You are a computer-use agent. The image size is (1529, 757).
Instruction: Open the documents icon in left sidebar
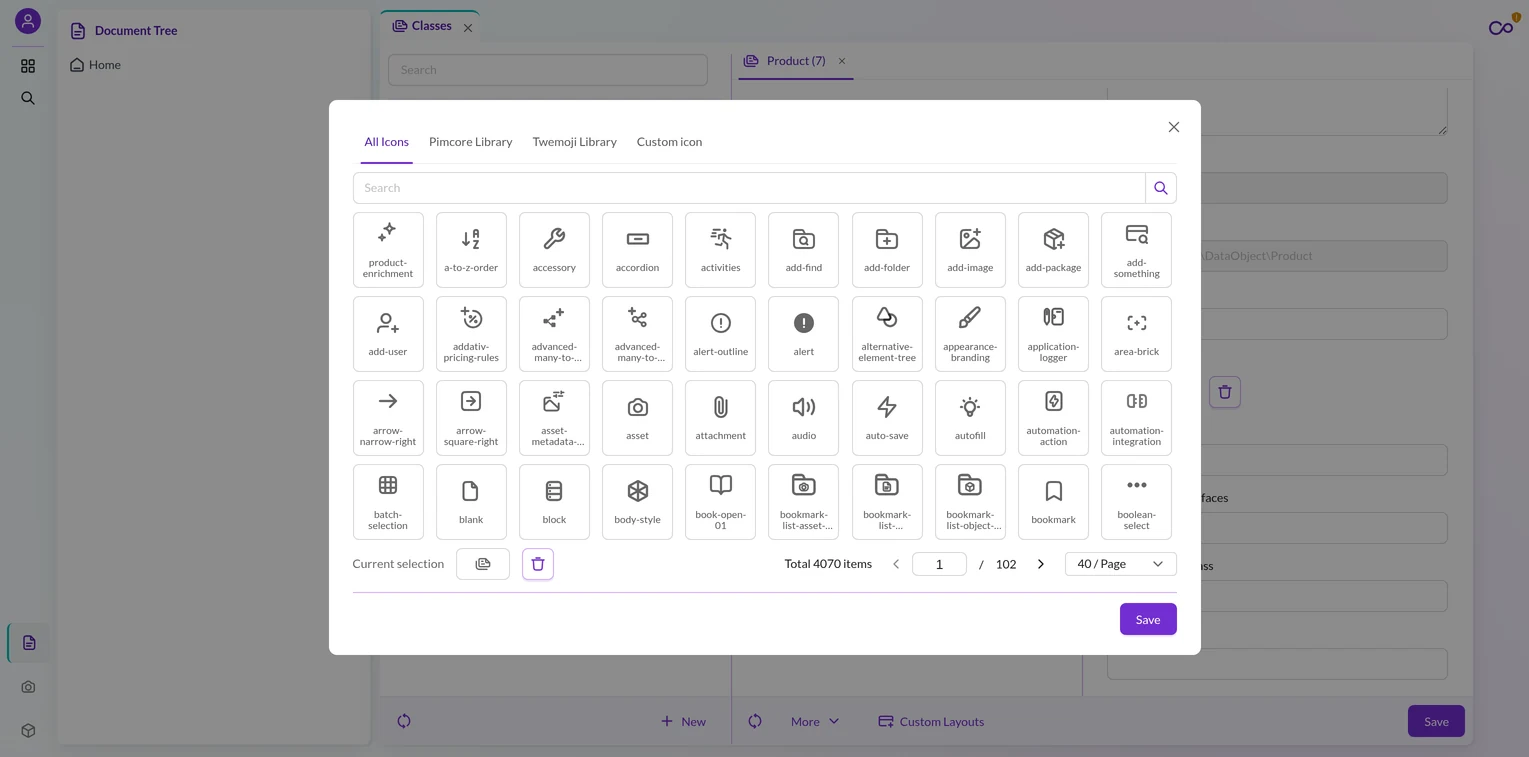(28, 643)
